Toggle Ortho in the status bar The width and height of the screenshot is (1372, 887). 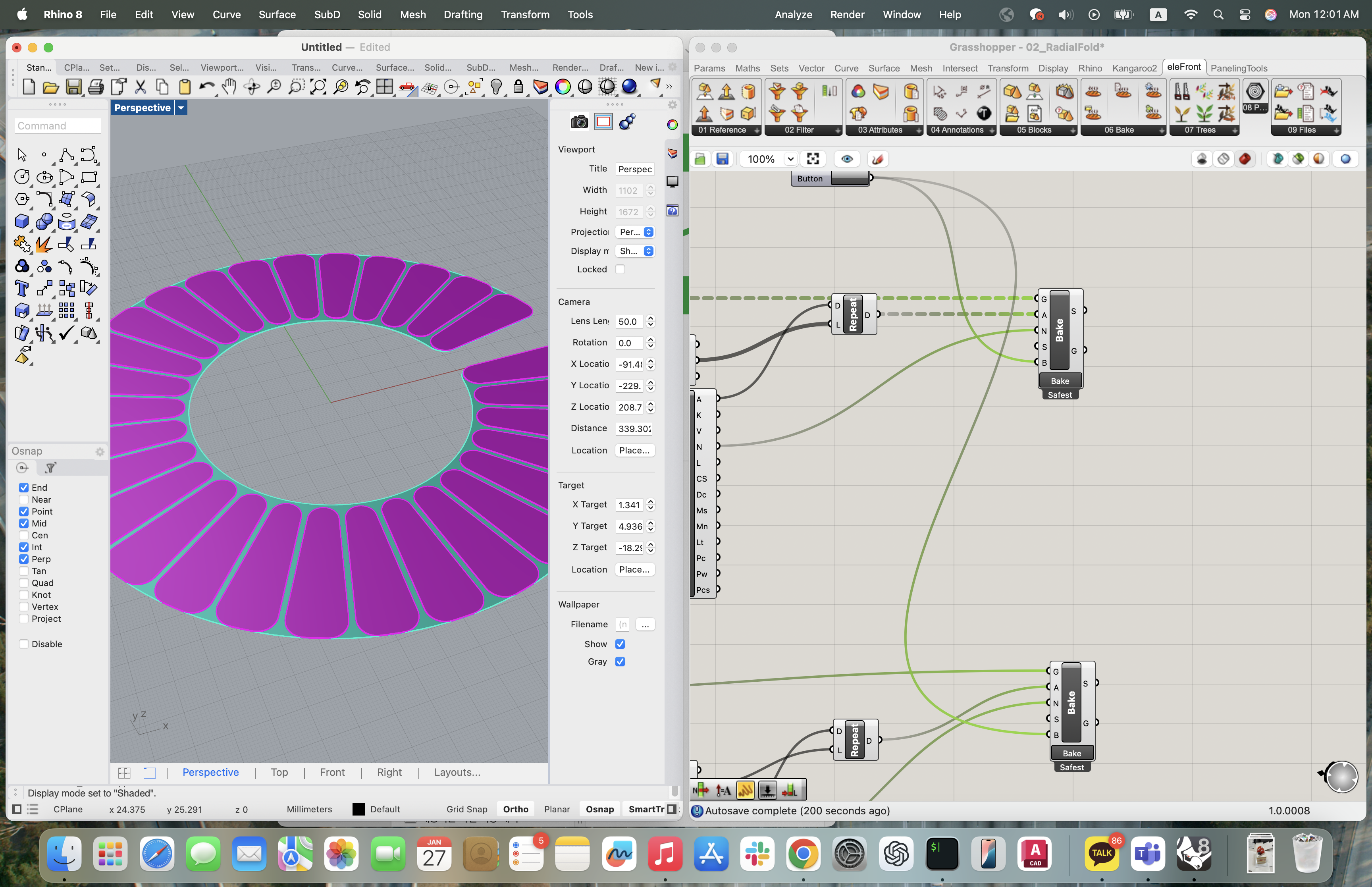coord(515,809)
